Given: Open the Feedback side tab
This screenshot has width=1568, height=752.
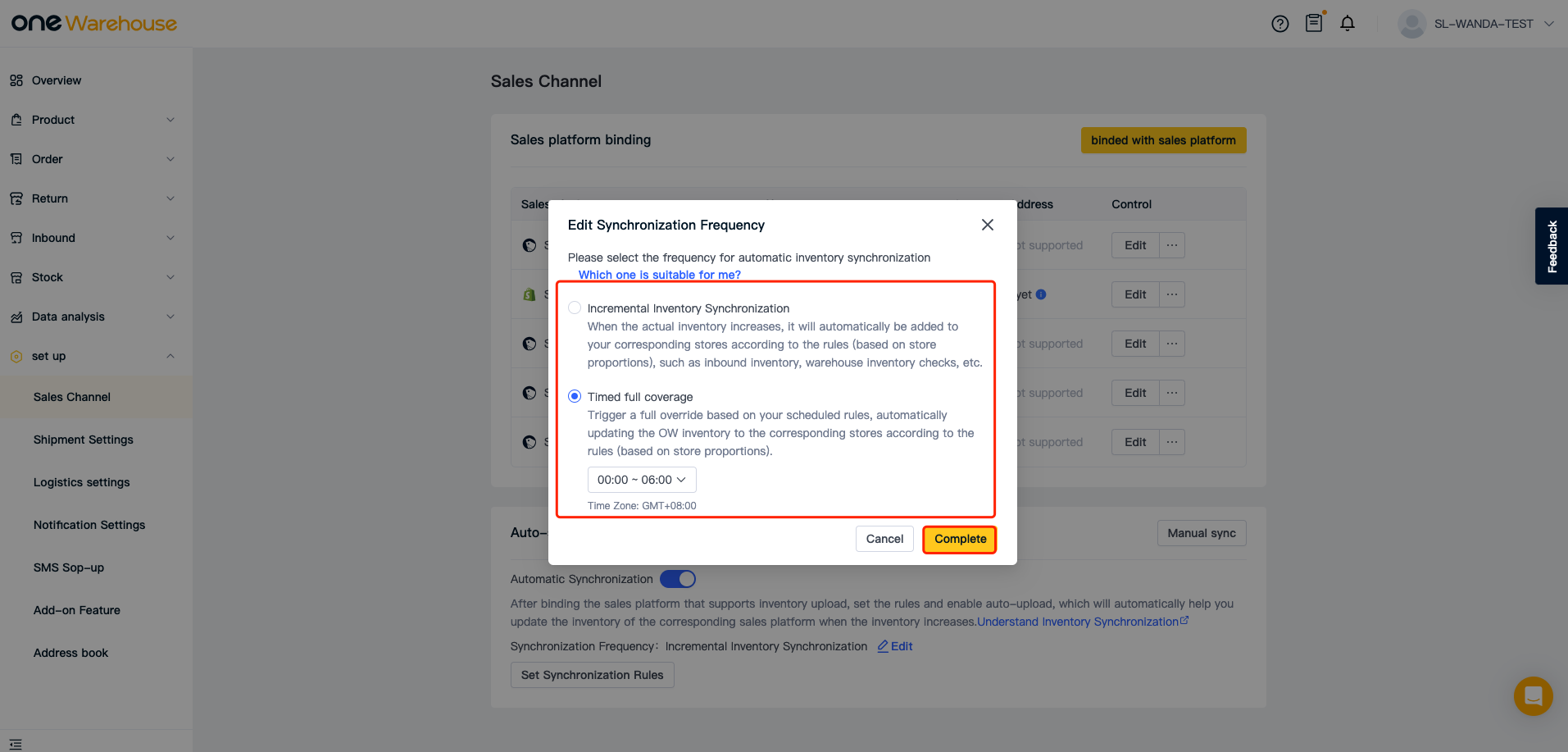Looking at the screenshot, I should pyautogui.click(x=1552, y=246).
